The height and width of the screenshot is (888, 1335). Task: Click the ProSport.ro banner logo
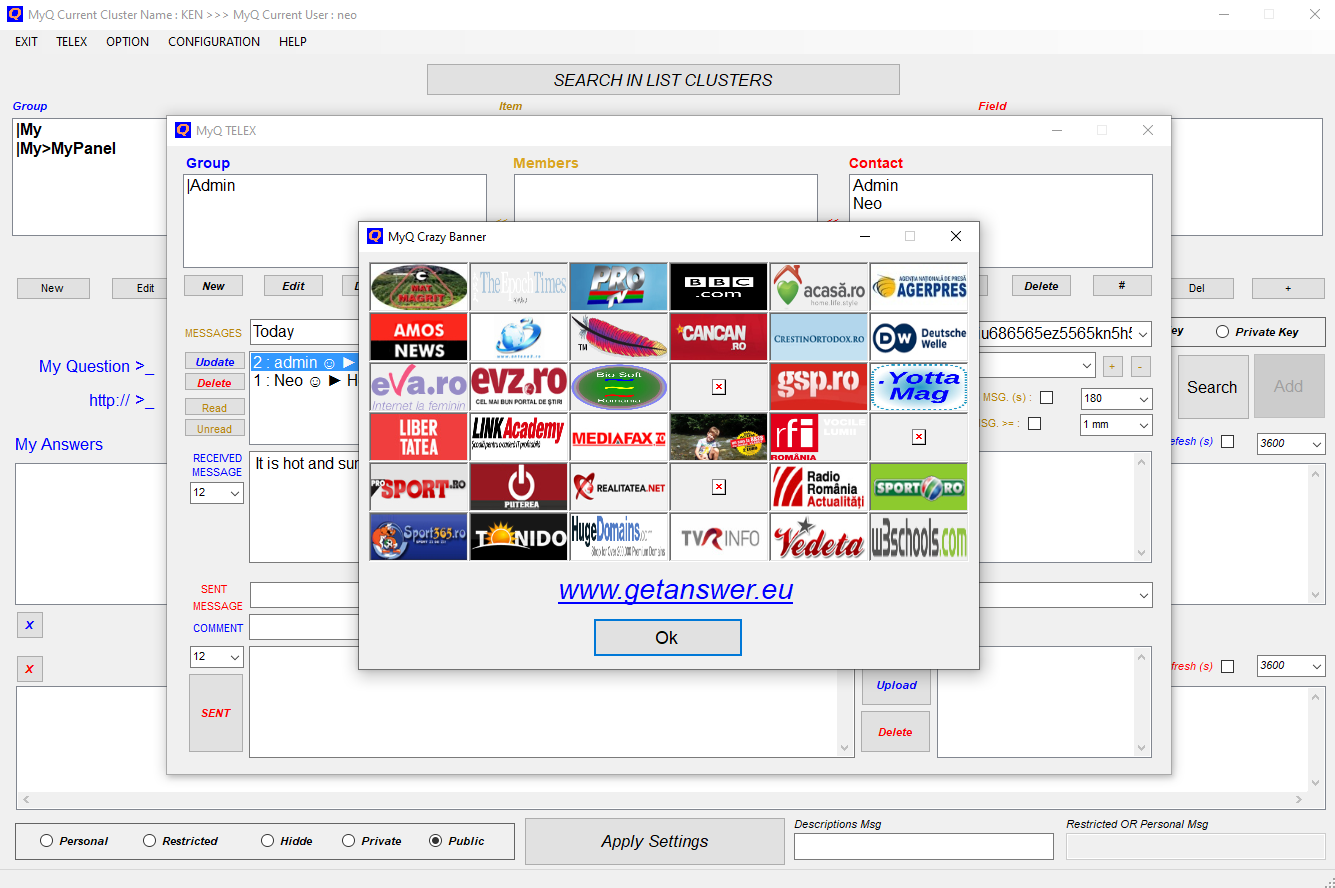(419, 487)
